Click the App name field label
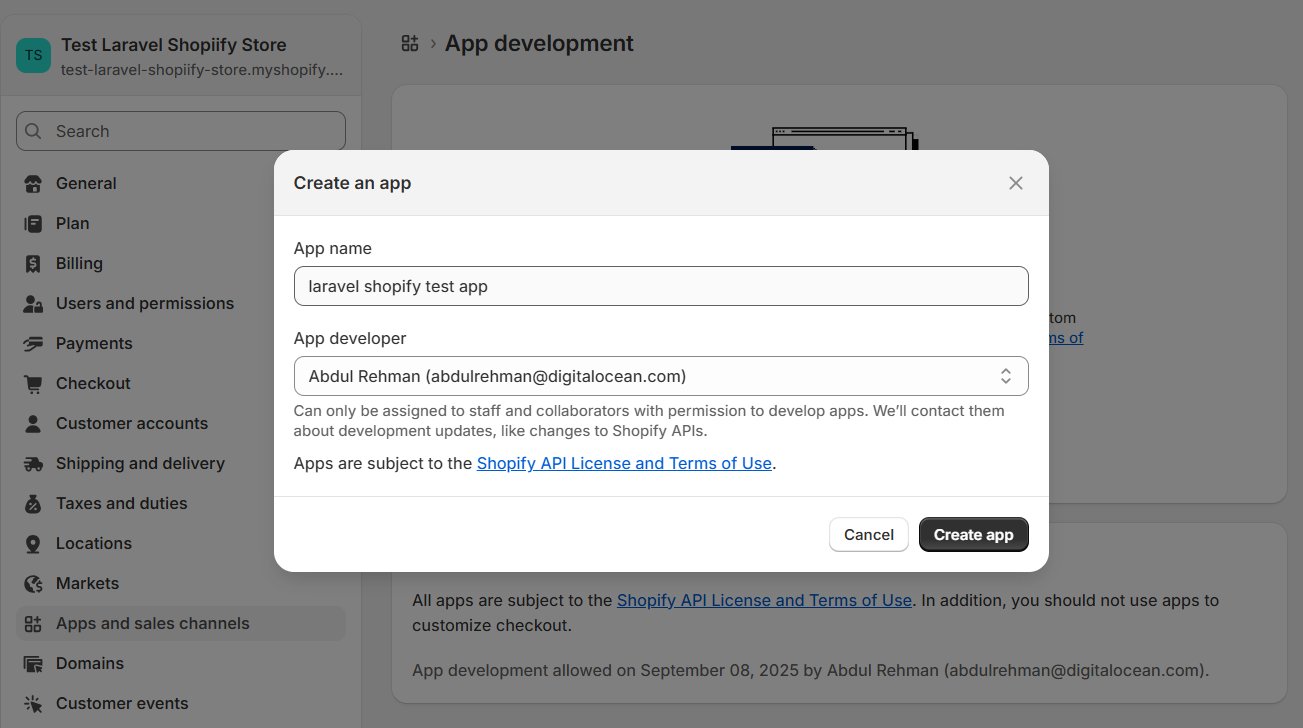Viewport: 1303px width, 728px height. click(333, 248)
